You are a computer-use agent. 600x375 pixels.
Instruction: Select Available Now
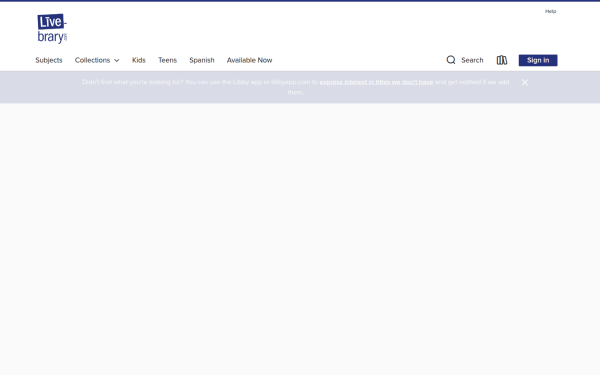pyautogui.click(x=249, y=60)
